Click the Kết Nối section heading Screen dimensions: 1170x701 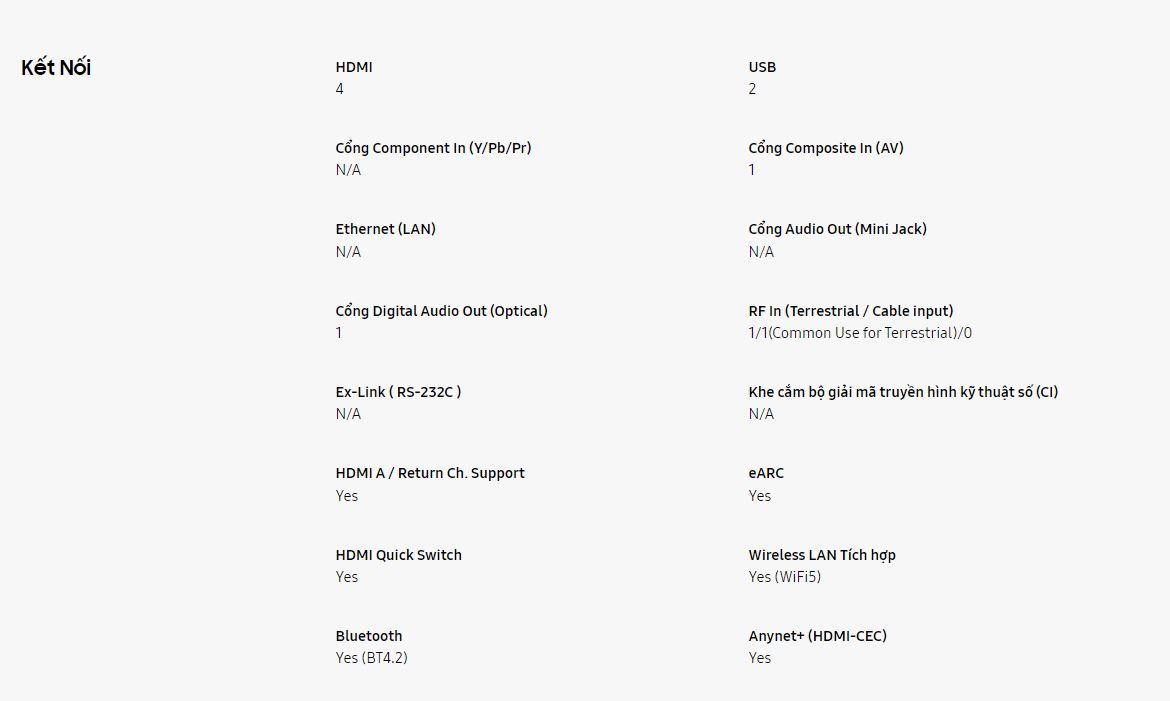click(x=56, y=68)
